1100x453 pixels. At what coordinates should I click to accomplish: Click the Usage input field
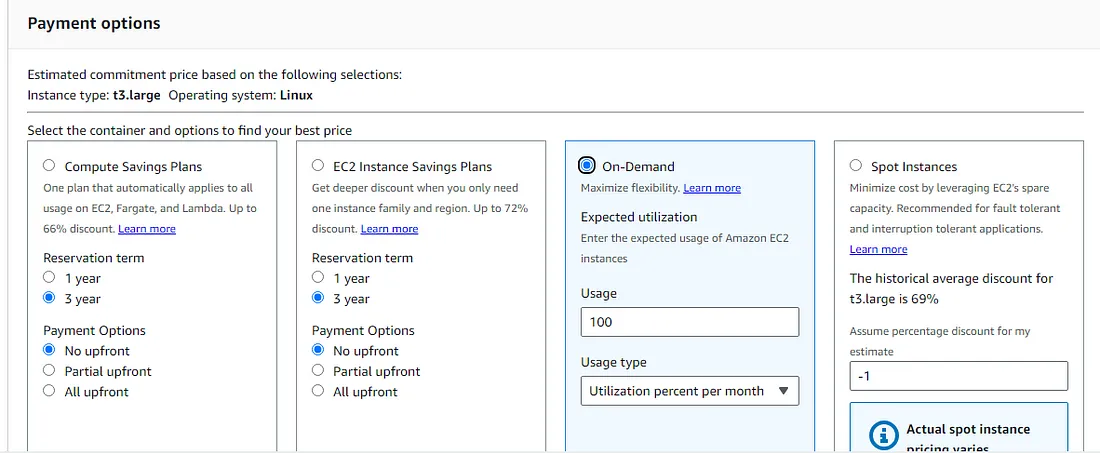[x=689, y=322]
